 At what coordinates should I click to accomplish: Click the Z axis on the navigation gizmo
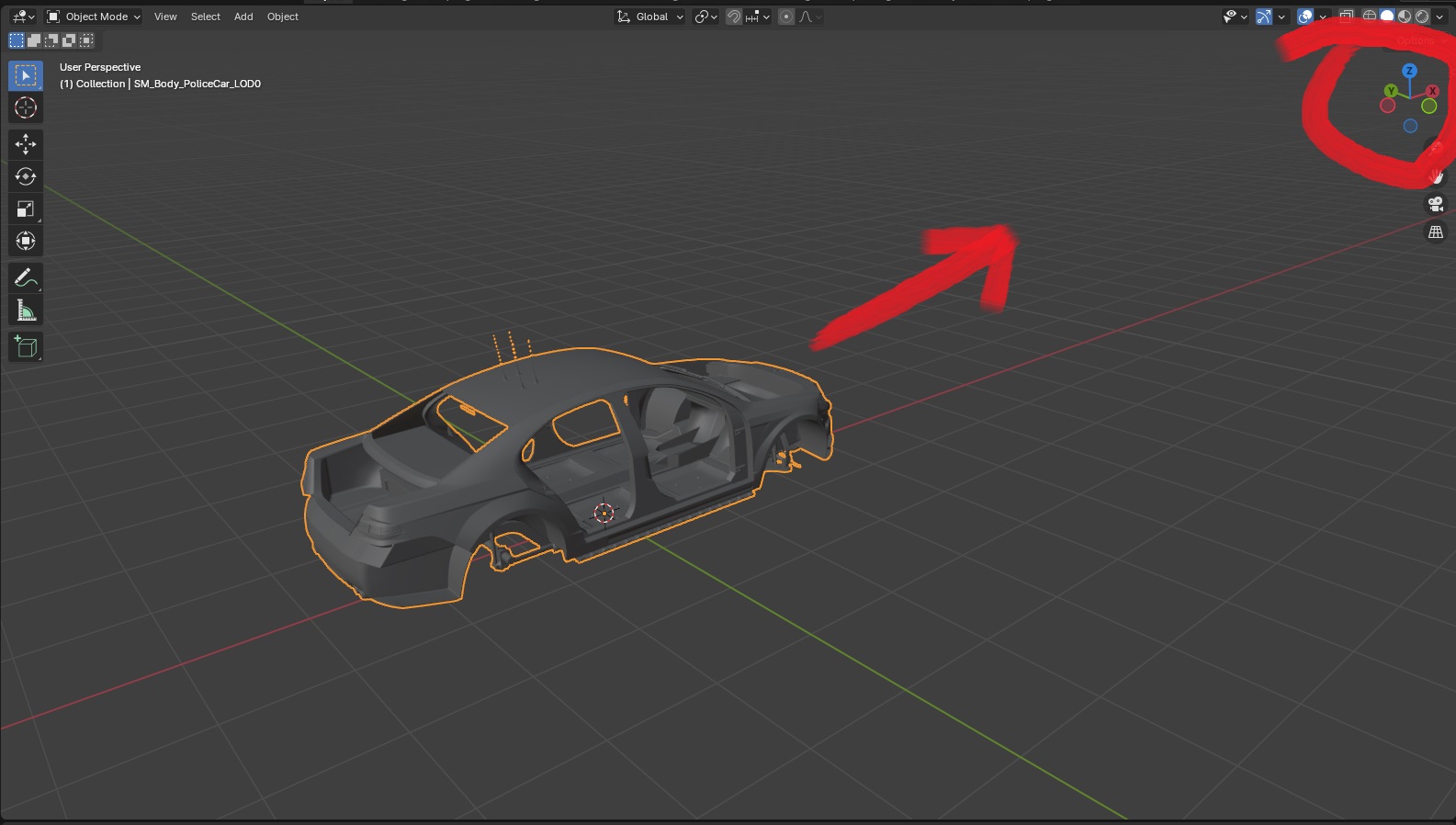pos(1409,71)
